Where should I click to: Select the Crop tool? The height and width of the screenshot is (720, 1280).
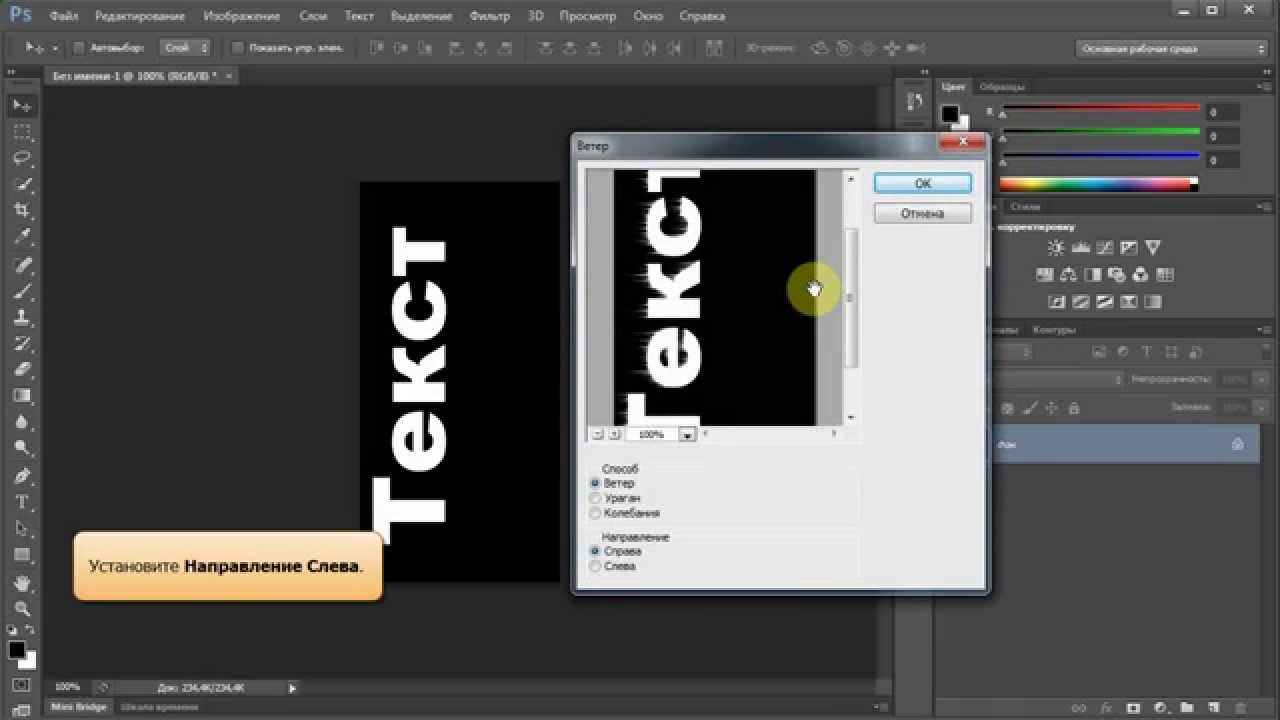coord(22,210)
